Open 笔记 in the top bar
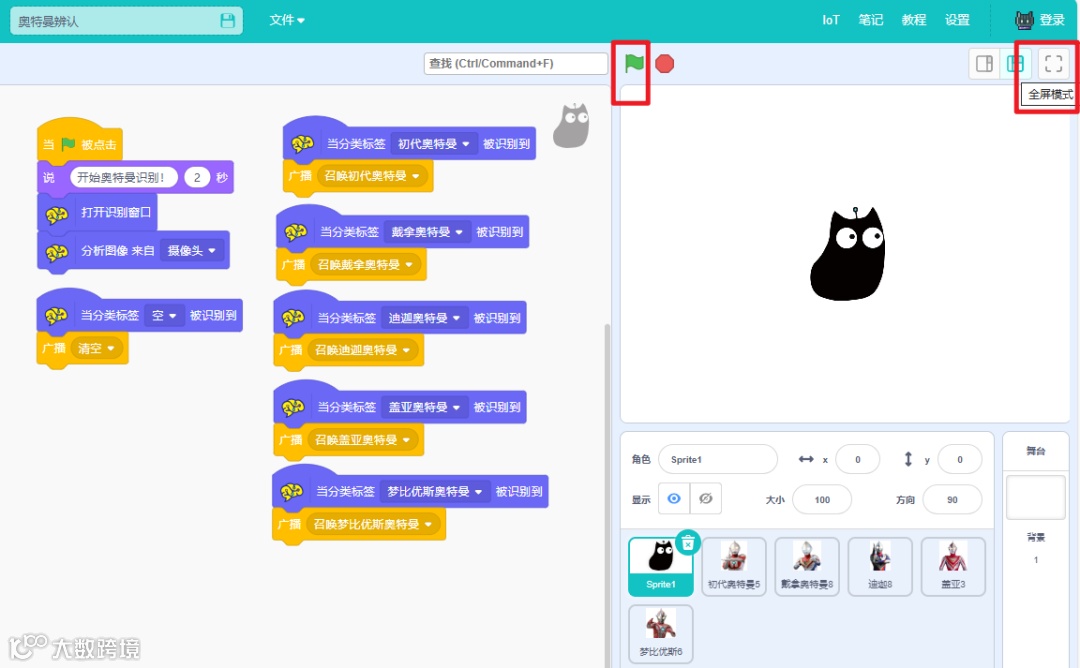Image resolution: width=1080 pixels, height=668 pixels. [871, 20]
